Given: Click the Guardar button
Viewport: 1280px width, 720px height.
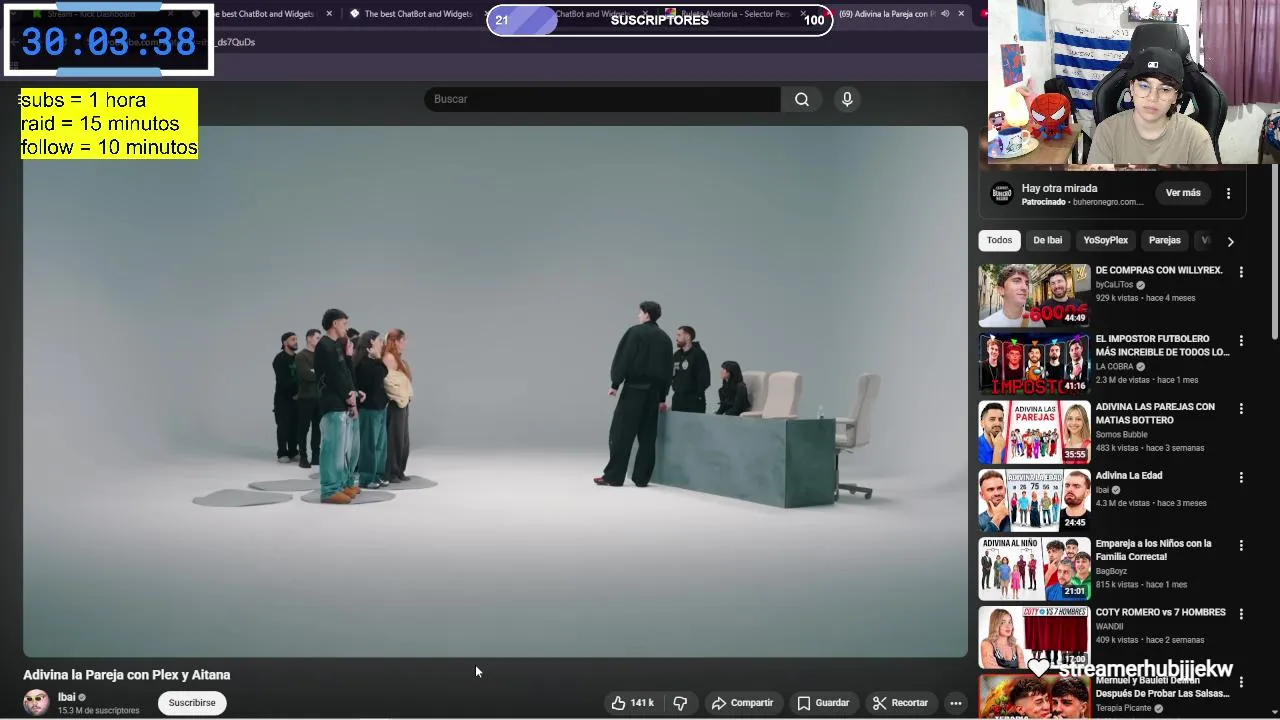Looking at the screenshot, I should tap(823, 703).
